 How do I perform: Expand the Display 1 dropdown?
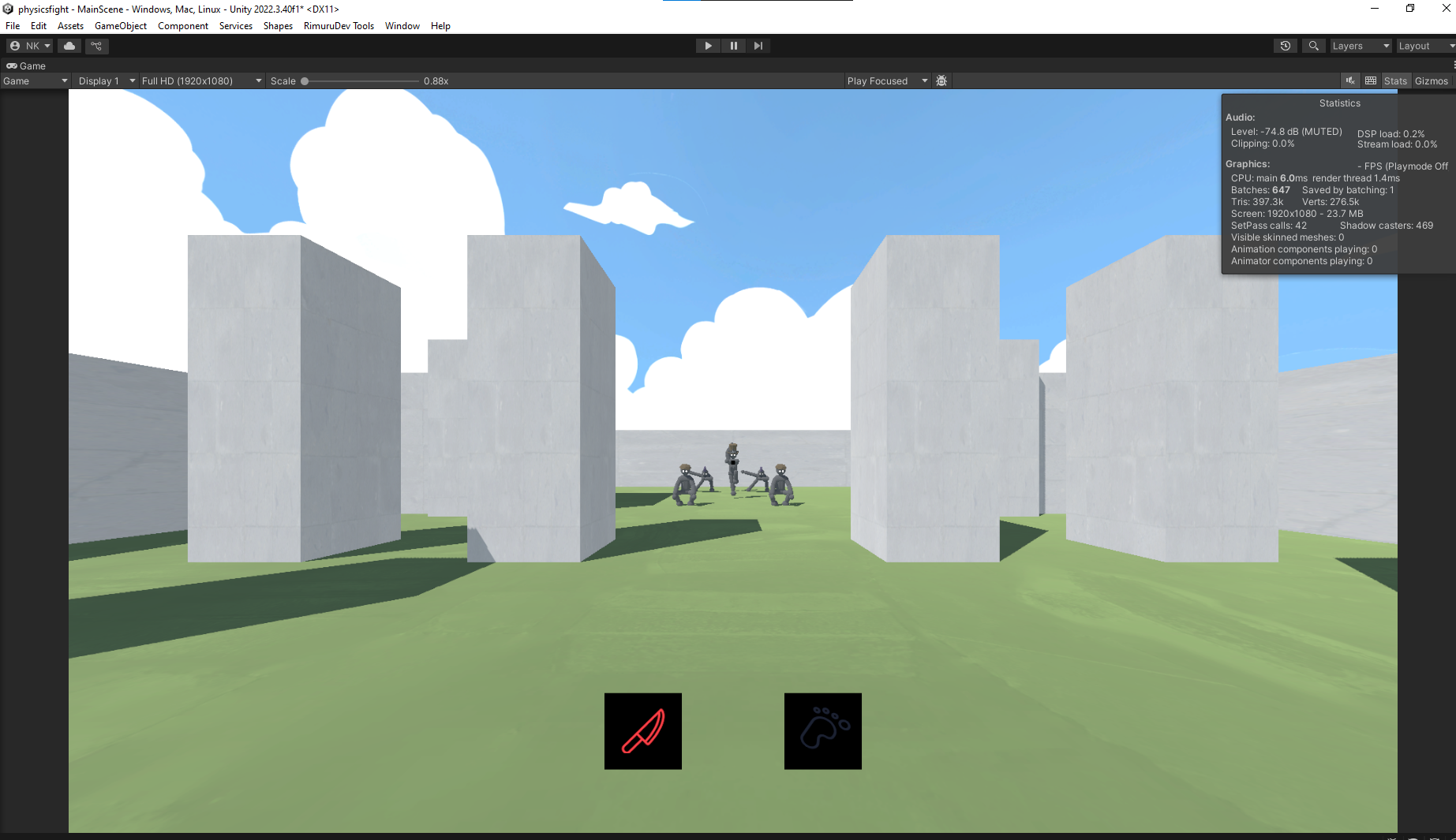(x=106, y=80)
